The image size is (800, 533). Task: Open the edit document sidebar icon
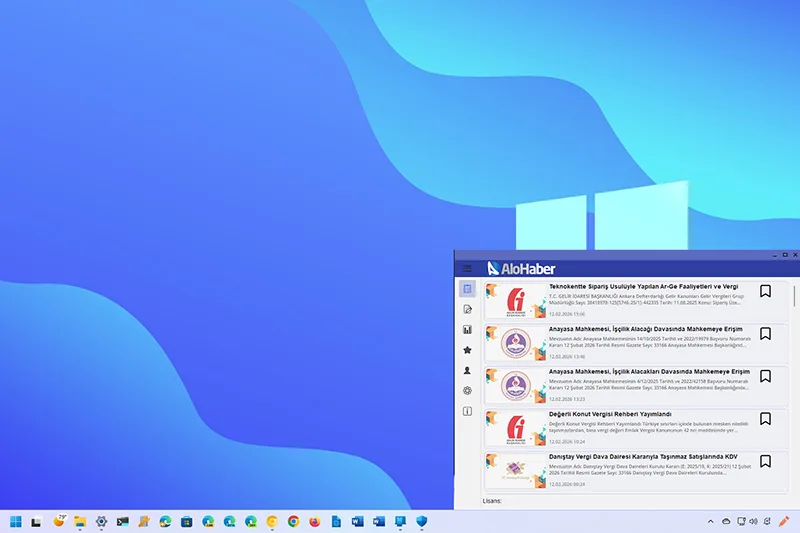click(467, 310)
